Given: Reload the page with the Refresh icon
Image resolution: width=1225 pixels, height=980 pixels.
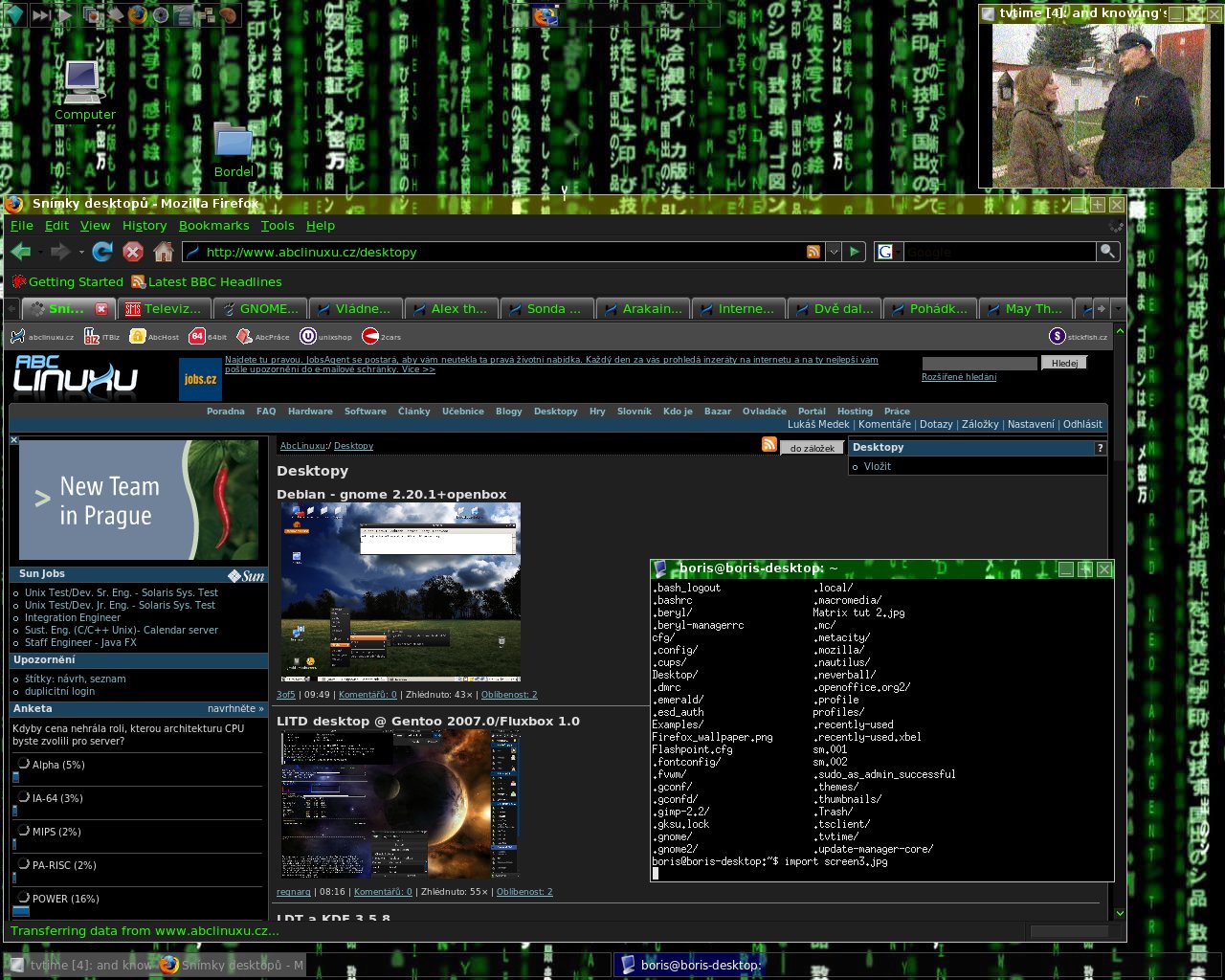Looking at the screenshot, I should [102, 252].
